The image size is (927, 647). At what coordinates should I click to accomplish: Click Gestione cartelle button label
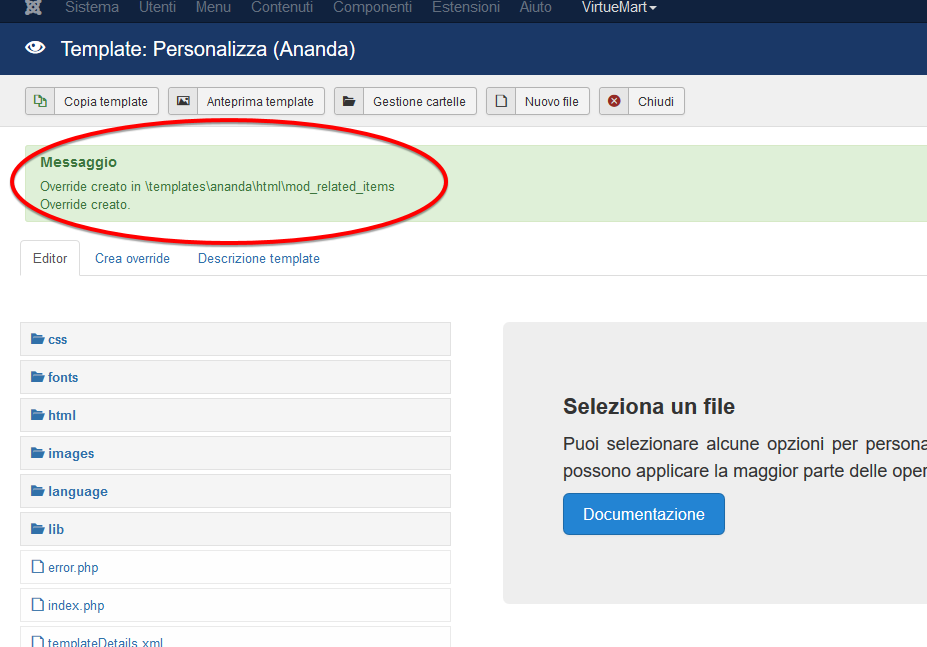pyautogui.click(x=419, y=102)
